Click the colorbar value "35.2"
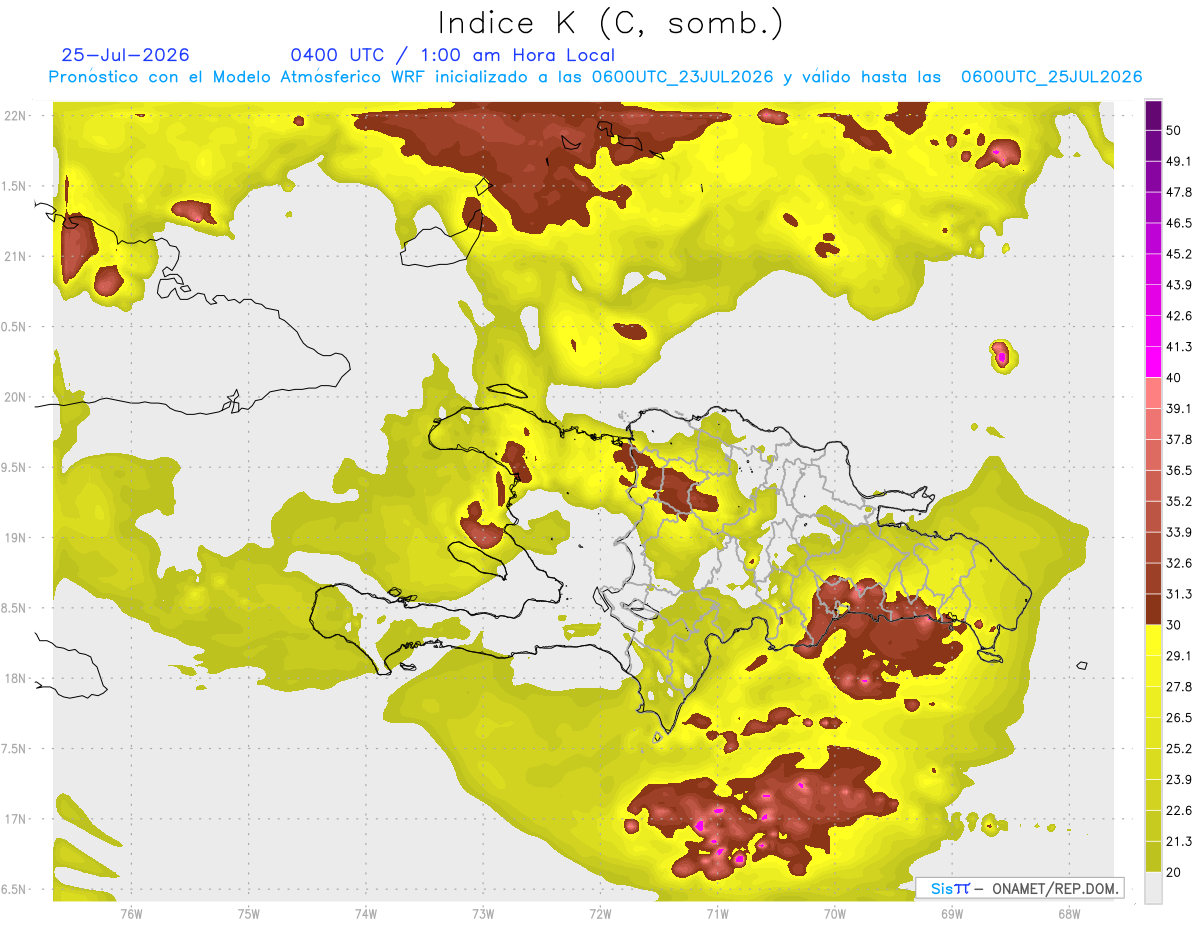The image size is (1200, 927). (x=1179, y=501)
